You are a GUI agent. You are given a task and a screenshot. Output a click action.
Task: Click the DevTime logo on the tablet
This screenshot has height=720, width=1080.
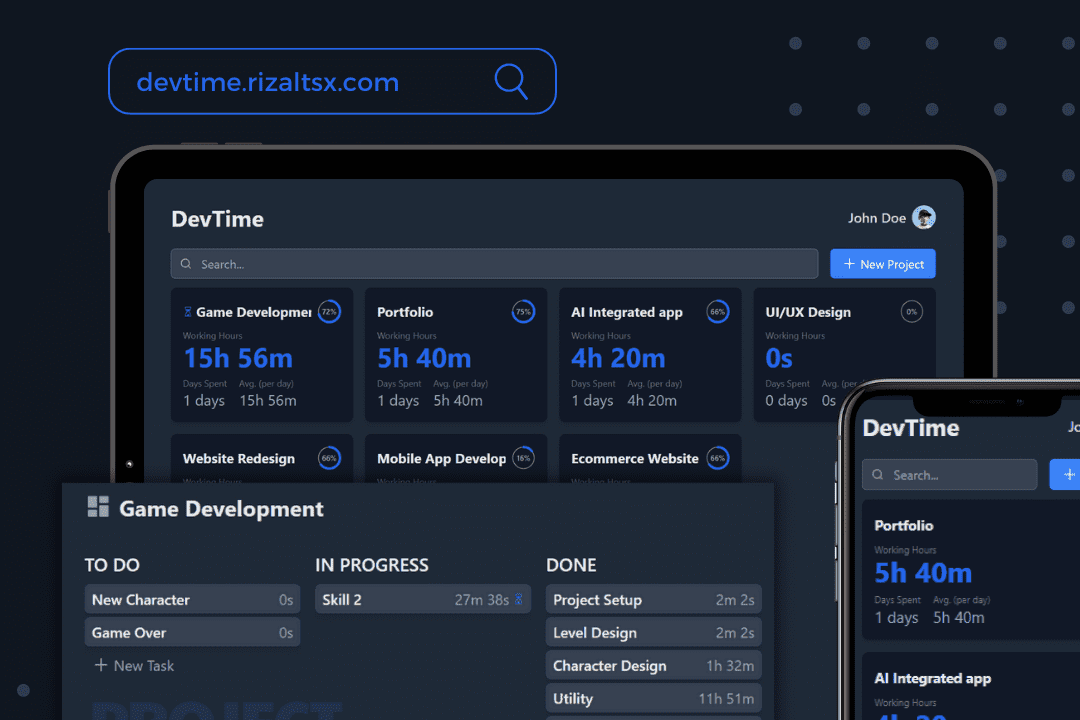217,219
